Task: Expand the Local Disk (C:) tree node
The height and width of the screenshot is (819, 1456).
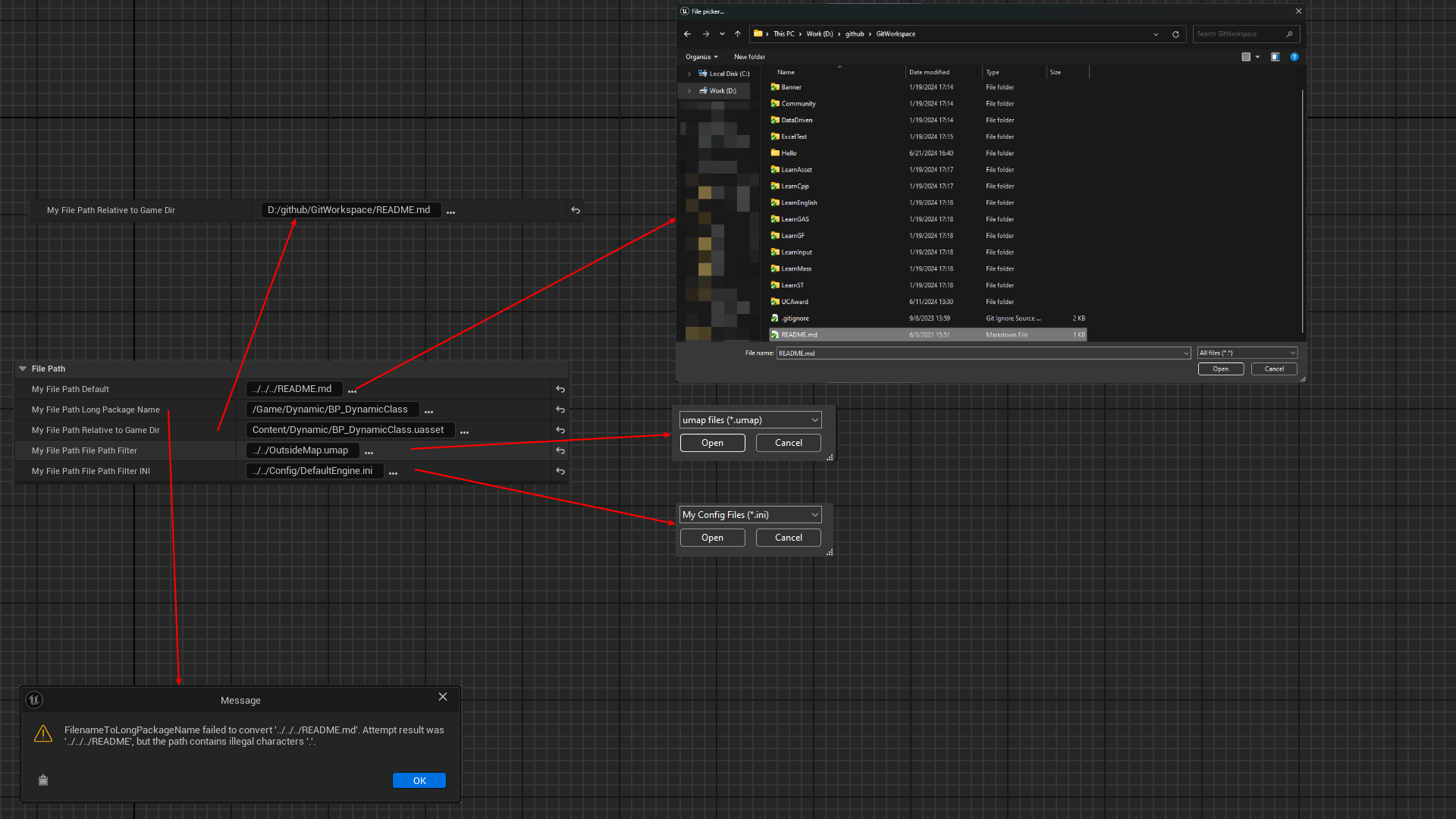Action: [x=689, y=74]
